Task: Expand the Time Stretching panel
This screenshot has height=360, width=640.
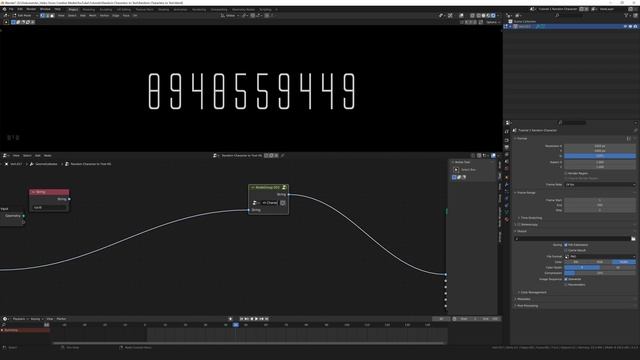Action: click(x=531, y=218)
